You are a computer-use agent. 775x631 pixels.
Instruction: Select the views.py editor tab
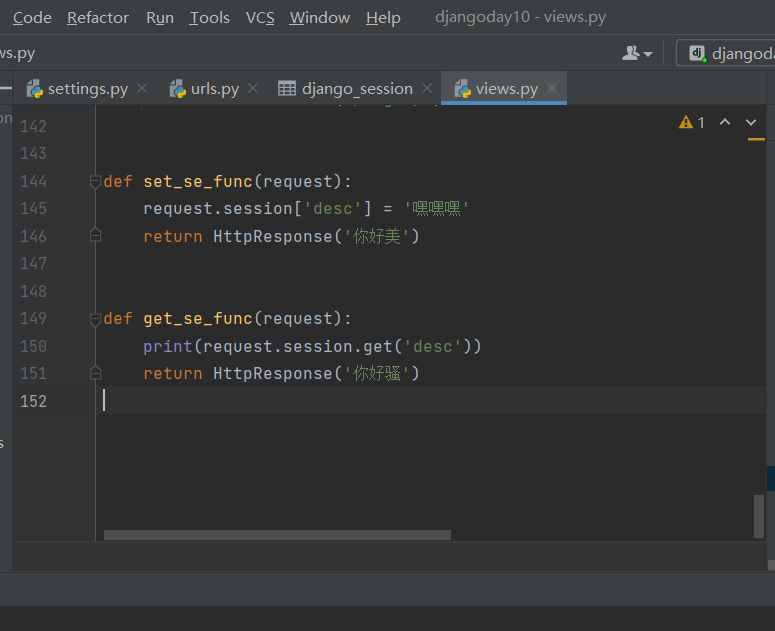(506, 89)
